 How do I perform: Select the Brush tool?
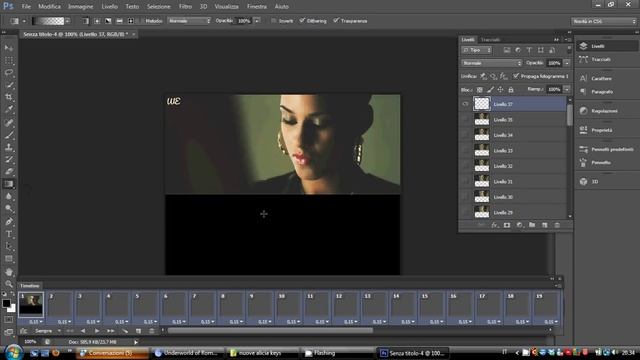click(9, 135)
